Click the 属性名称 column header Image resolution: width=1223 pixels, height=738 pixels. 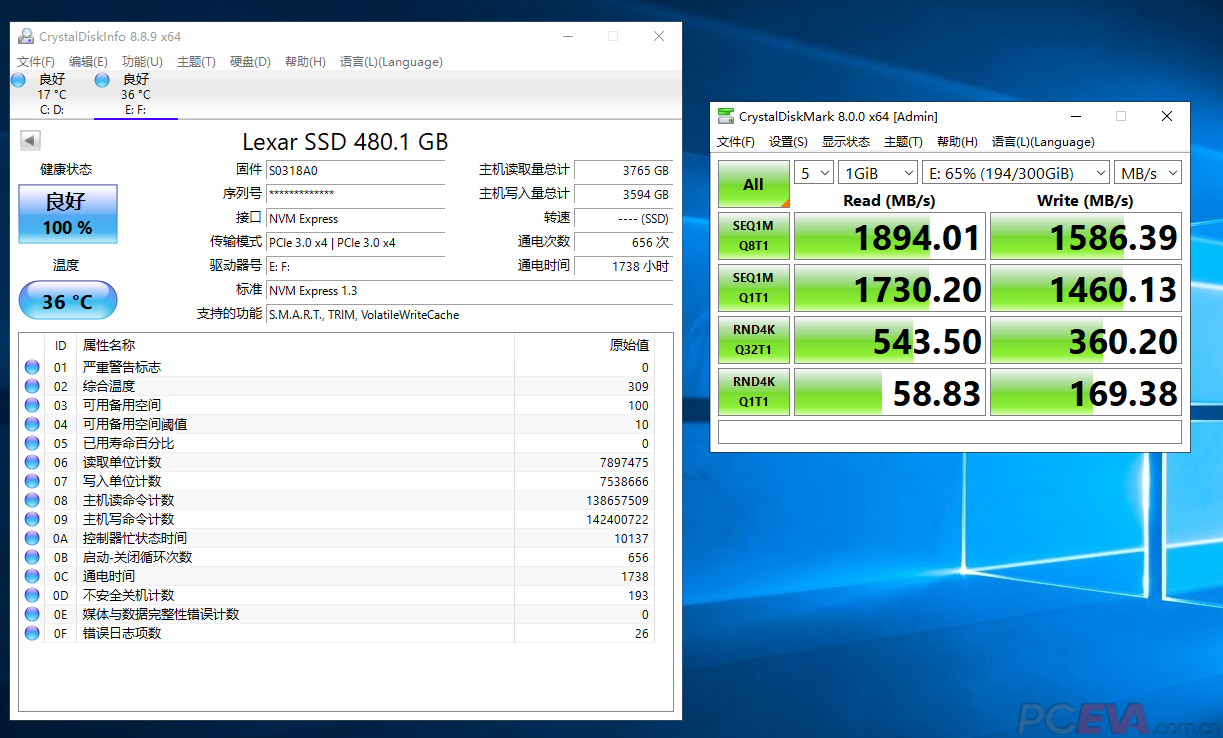pos(295,346)
